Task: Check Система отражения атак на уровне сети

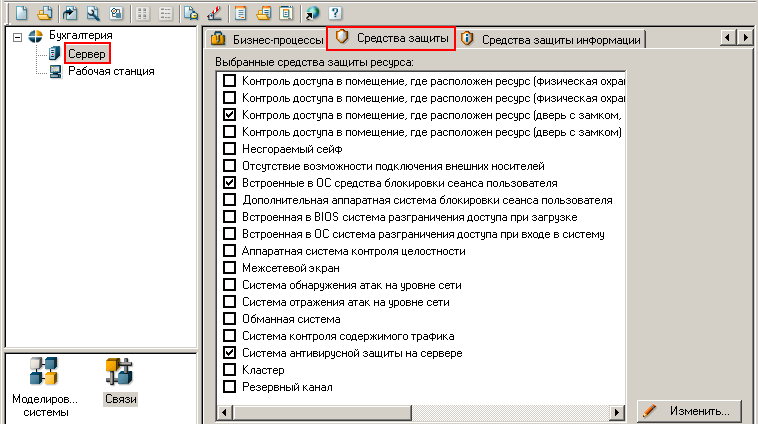Action: click(x=229, y=301)
